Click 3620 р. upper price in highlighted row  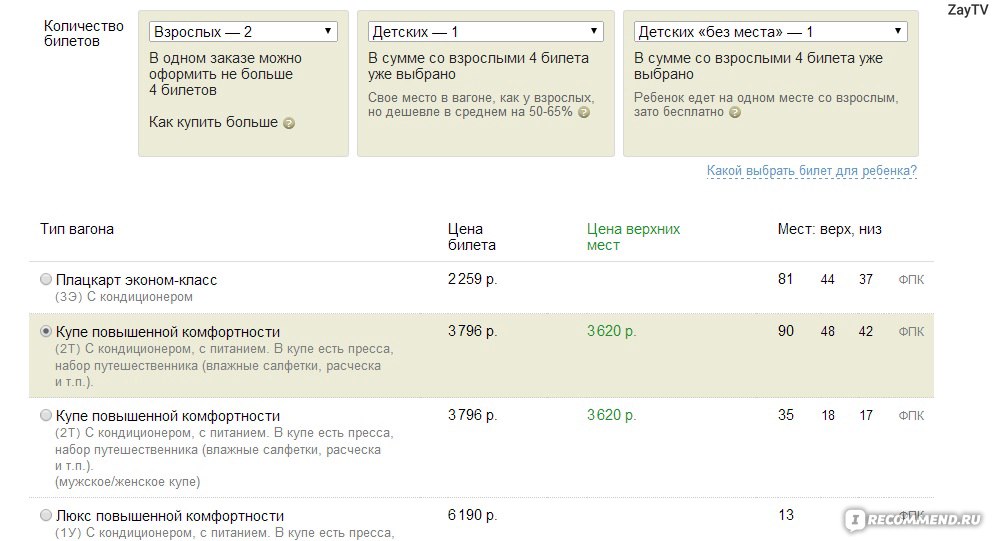(611, 331)
